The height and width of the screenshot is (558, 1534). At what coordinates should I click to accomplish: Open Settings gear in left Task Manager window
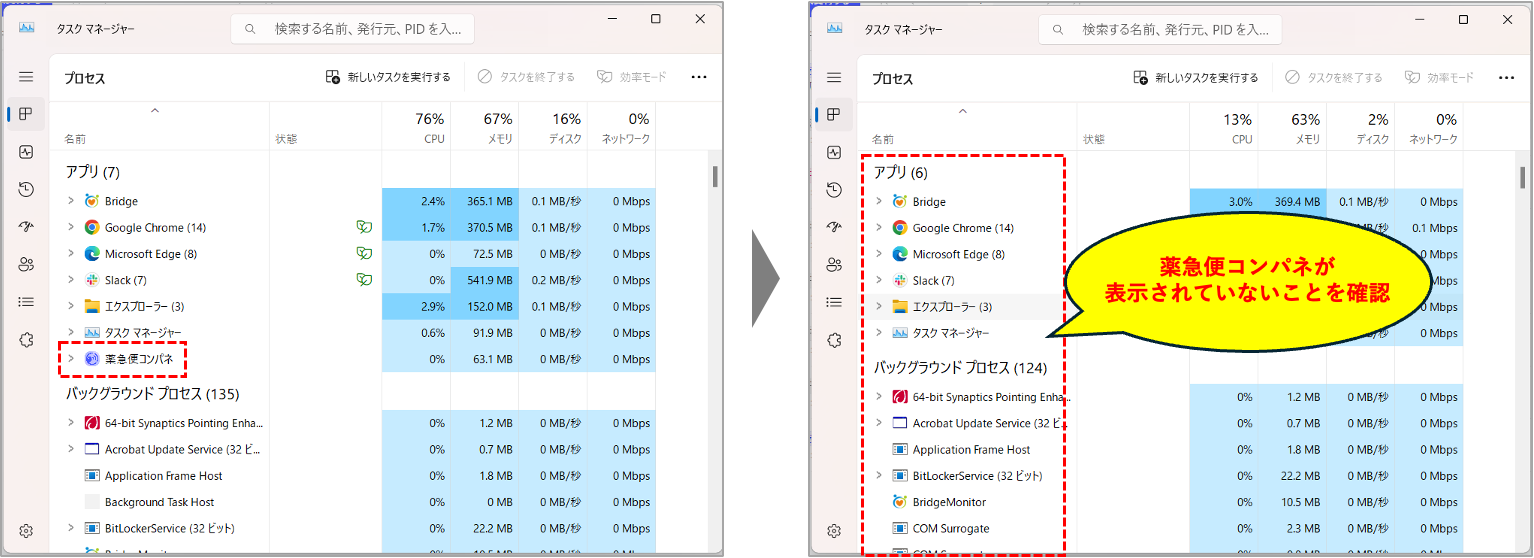(x=26, y=531)
